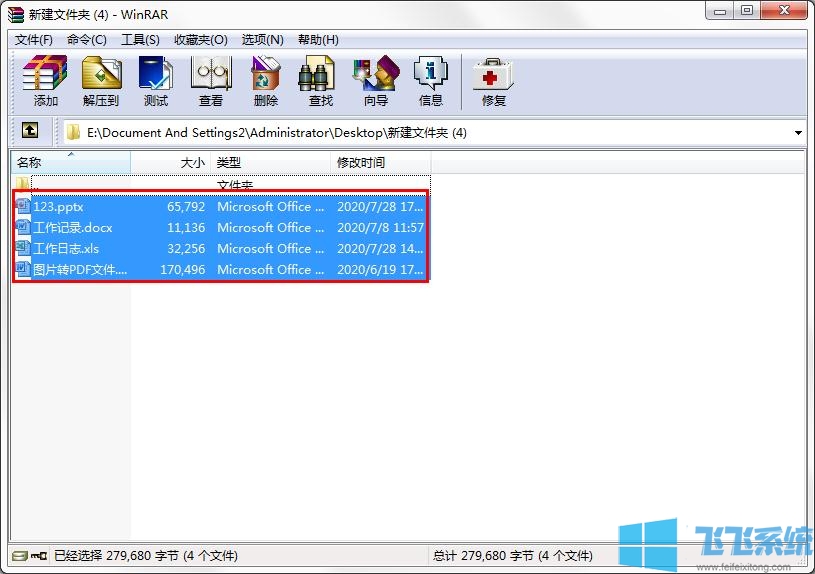Select the 工作日志.xls file
Screen dimensions: 815x574
(66, 249)
